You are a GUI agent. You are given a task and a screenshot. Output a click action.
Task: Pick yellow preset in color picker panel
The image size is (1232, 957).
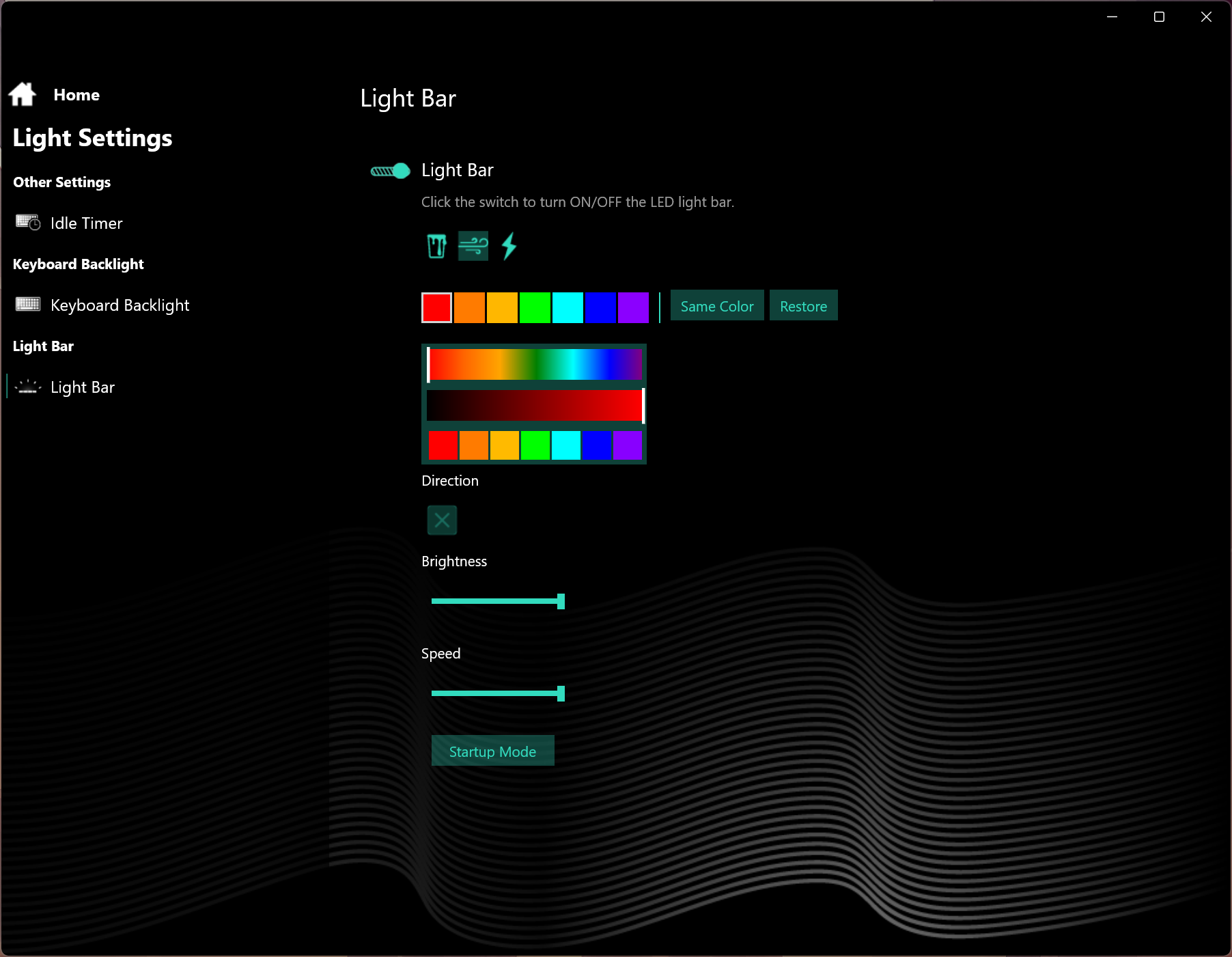505,445
